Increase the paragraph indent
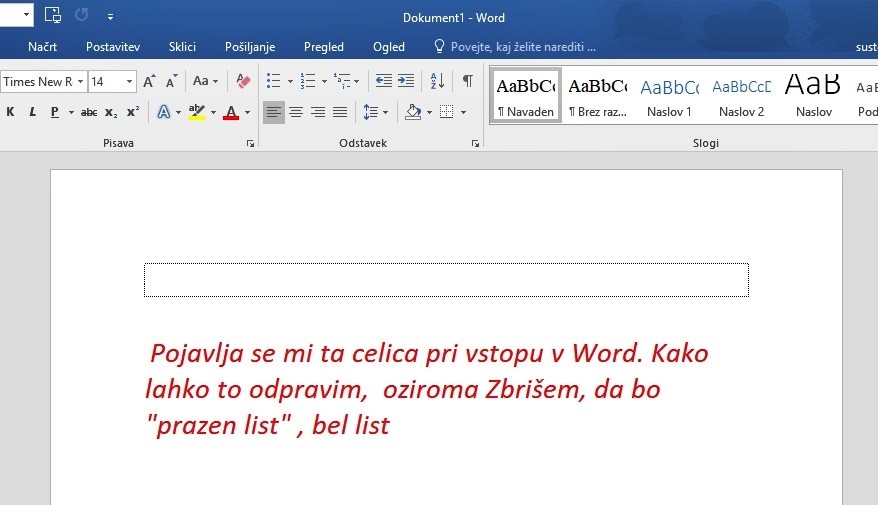 pyautogui.click(x=406, y=82)
